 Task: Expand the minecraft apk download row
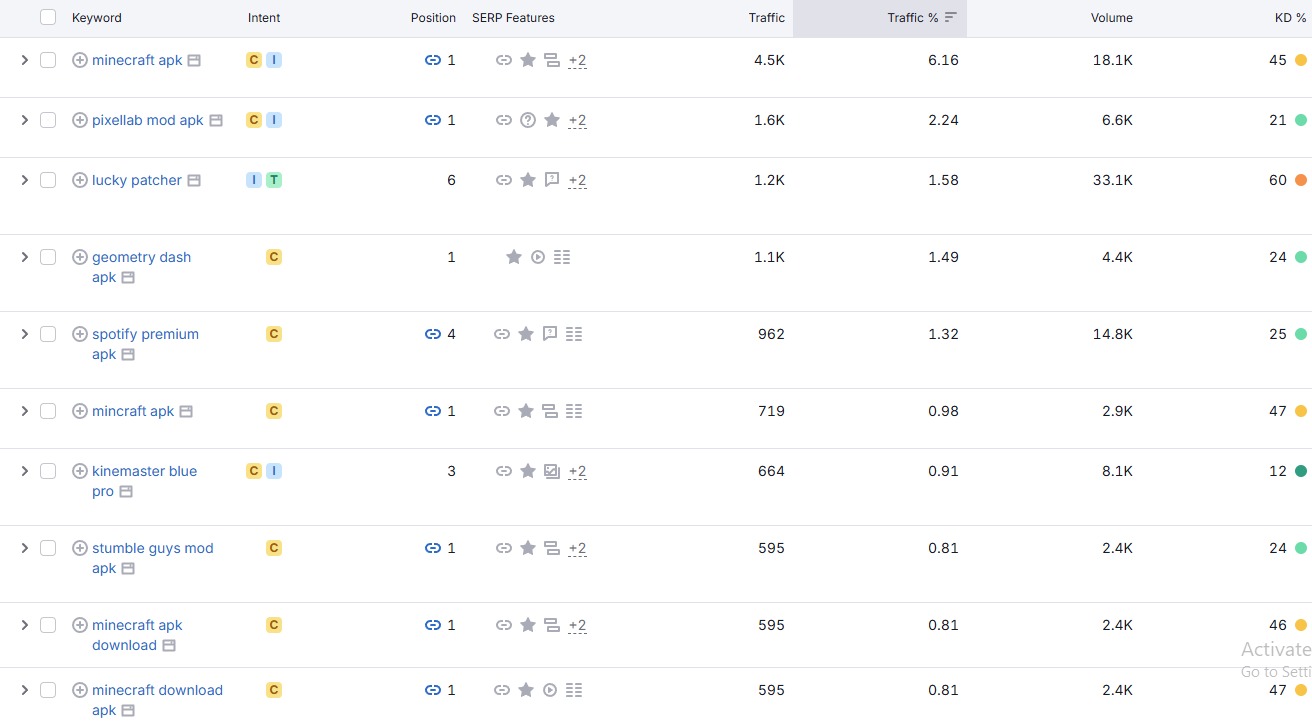click(25, 625)
